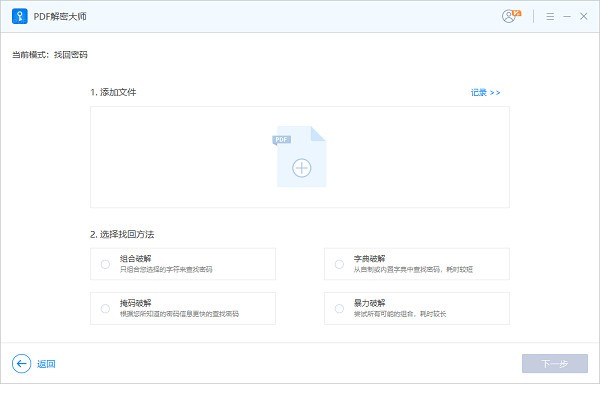Click the 组合破解 option title text

(x=135, y=258)
